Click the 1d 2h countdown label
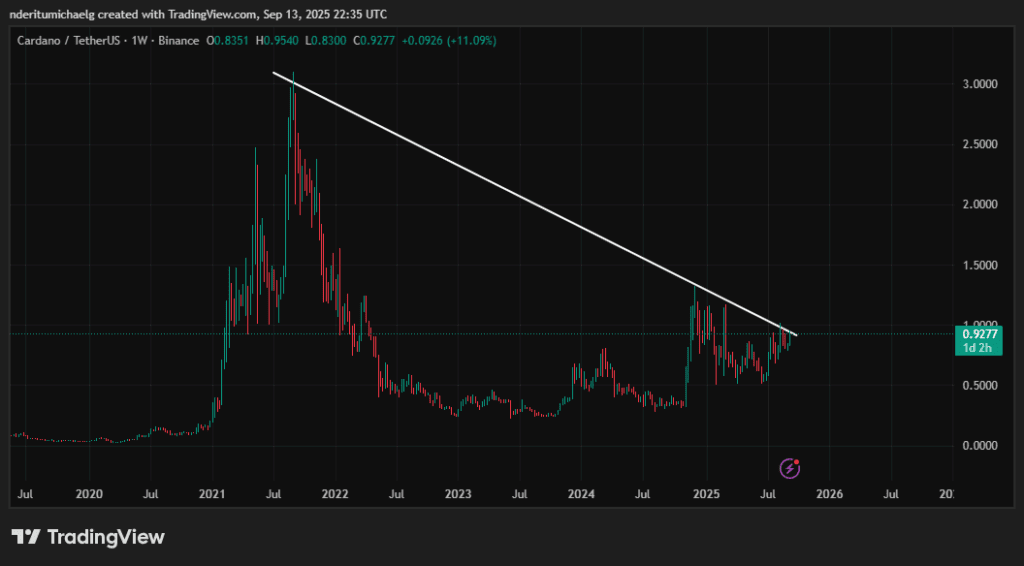The width and height of the screenshot is (1024, 566). (x=979, y=348)
